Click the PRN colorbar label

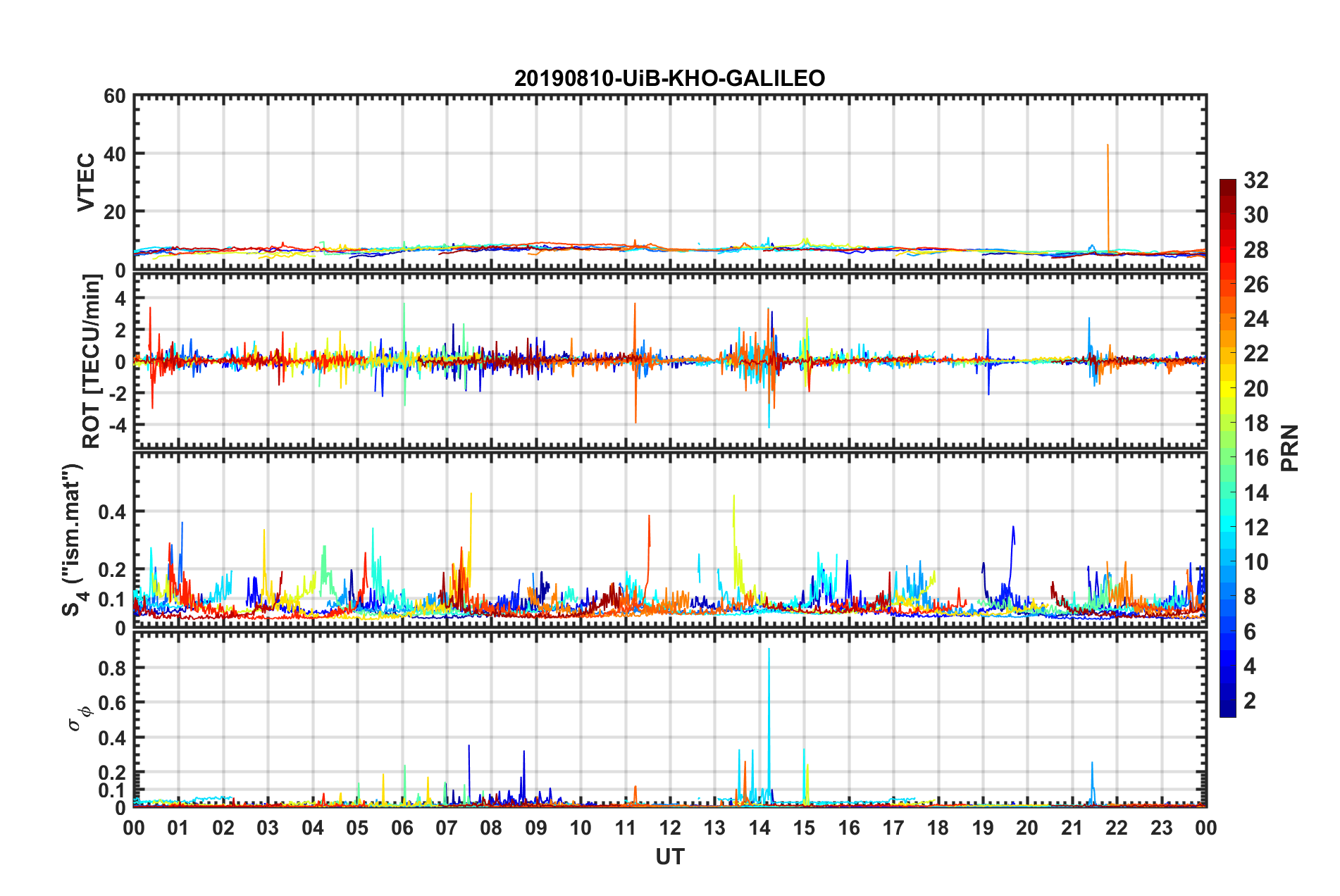tap(1289, 448)
